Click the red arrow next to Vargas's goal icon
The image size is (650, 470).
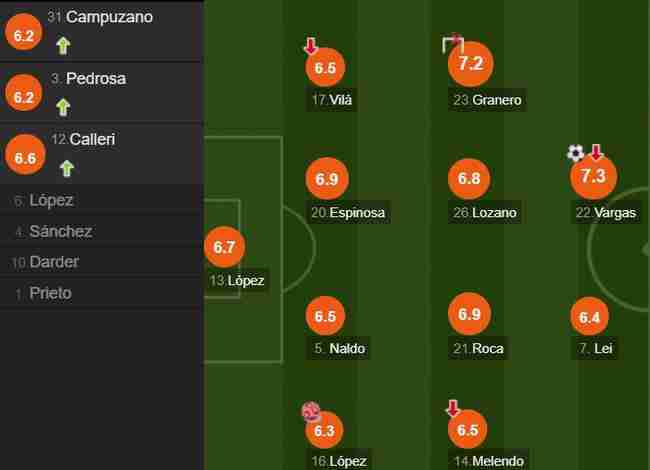pyautogui.click(x=596, y=152)
